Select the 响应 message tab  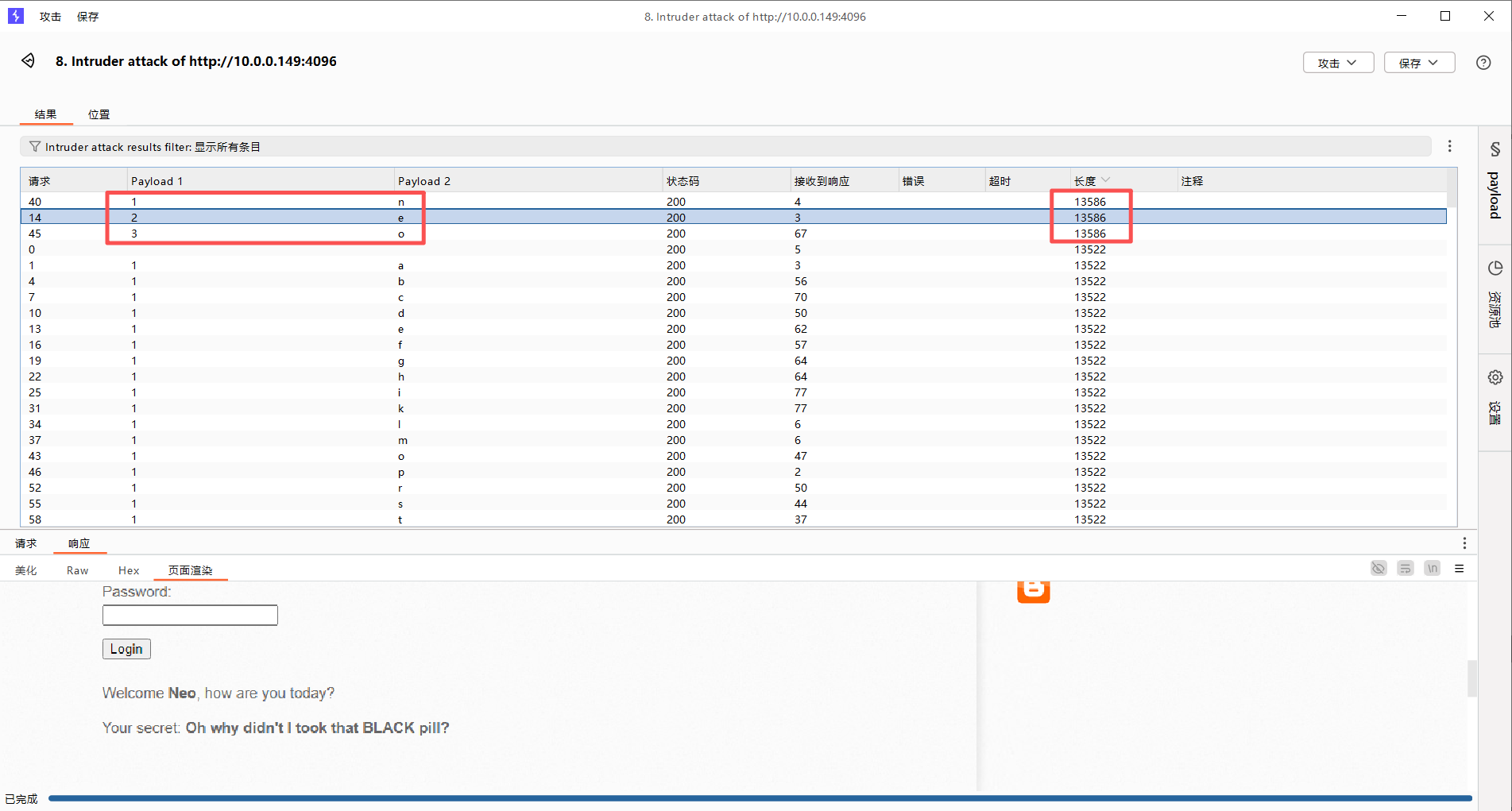tap(79, 543)
